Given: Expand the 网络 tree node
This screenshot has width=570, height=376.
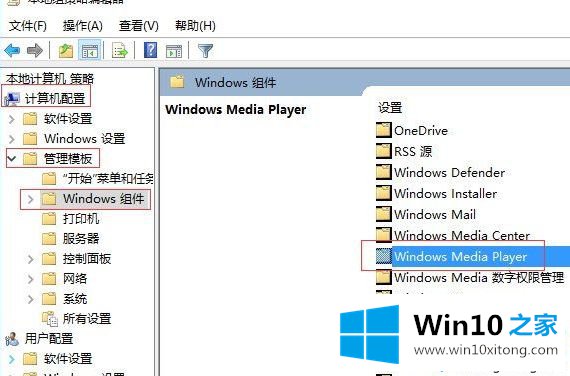Looking at the screenshot, I should (31, 279).
